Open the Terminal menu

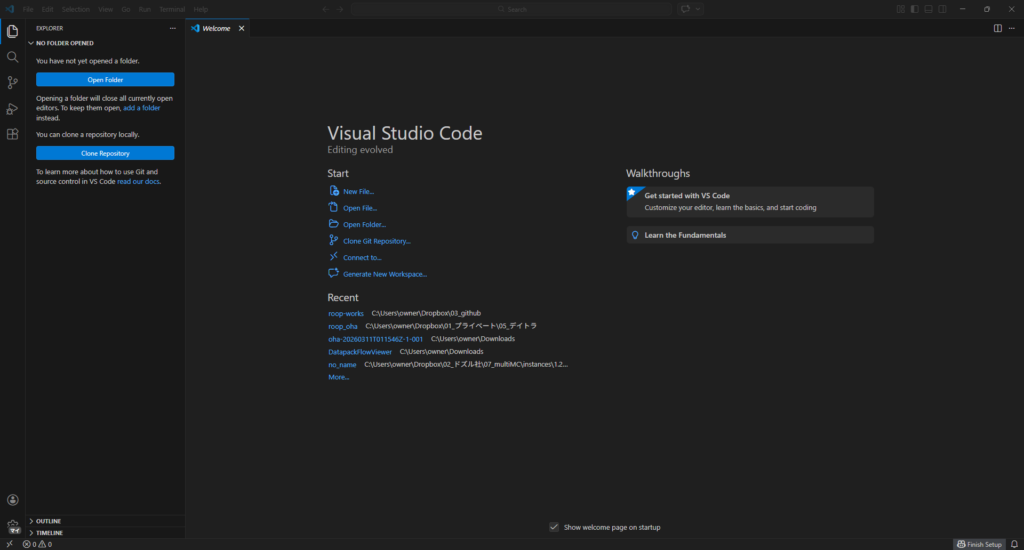(172, 9)
